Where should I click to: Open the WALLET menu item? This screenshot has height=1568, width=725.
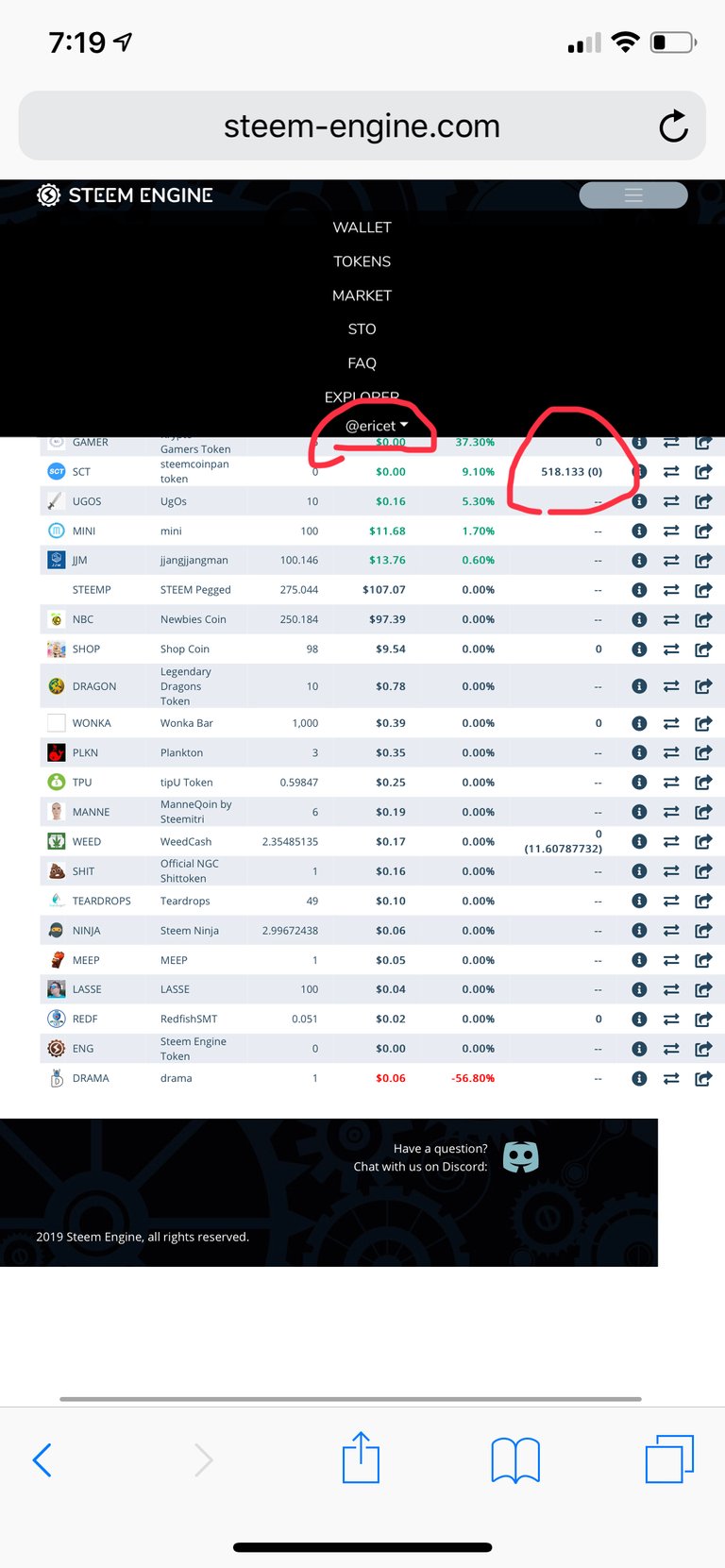click(x=362, y=228)
